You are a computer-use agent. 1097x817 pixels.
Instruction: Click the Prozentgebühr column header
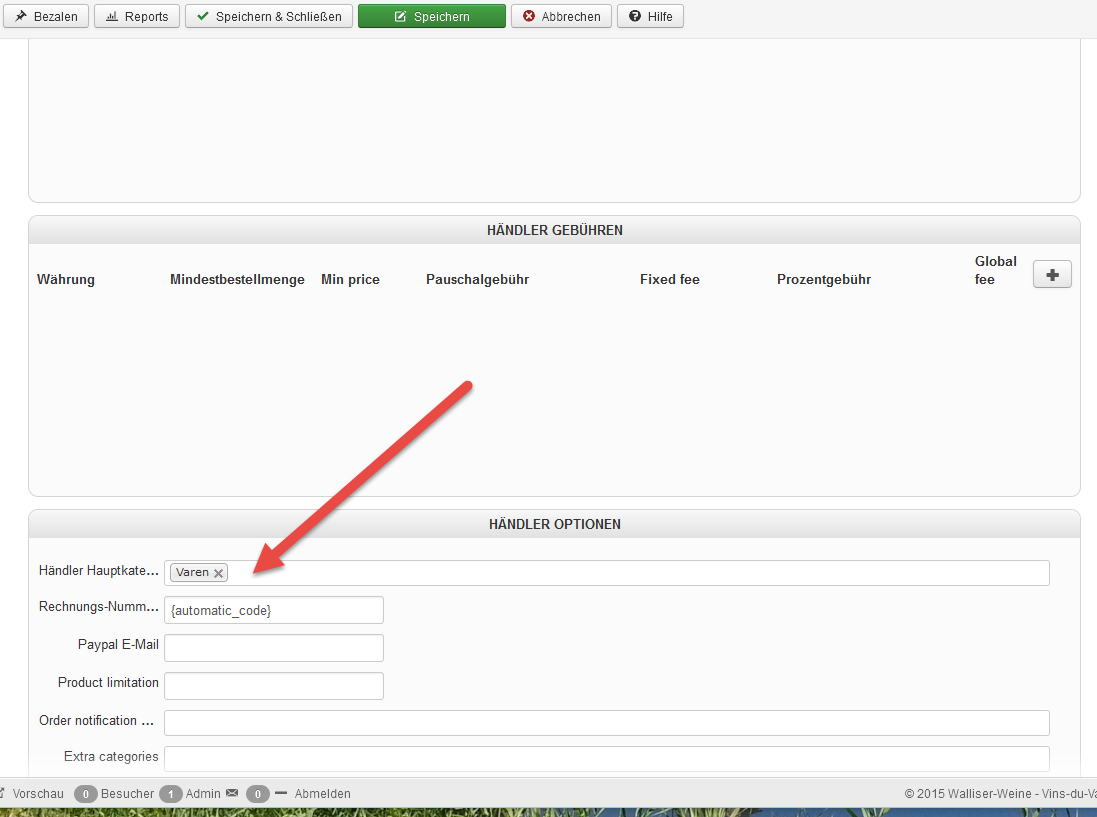[x=824, y=279]
